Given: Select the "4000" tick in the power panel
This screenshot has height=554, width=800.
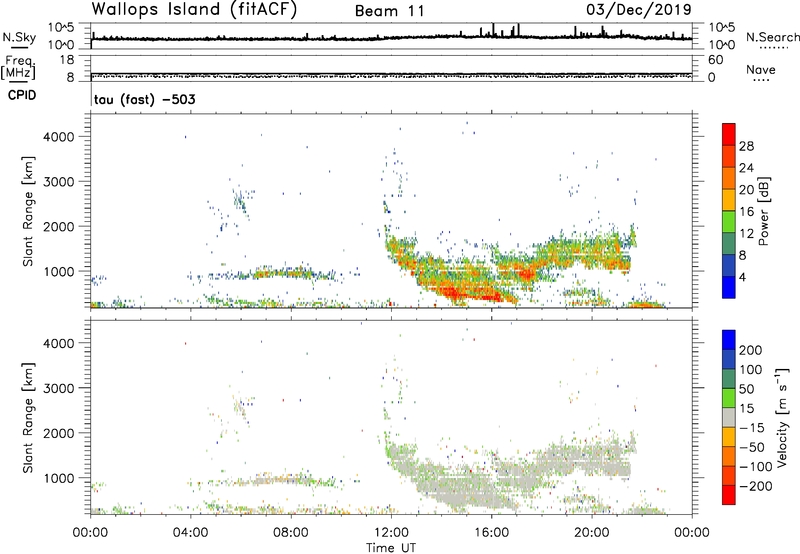Looking at the screenshot, I should 59,137.
